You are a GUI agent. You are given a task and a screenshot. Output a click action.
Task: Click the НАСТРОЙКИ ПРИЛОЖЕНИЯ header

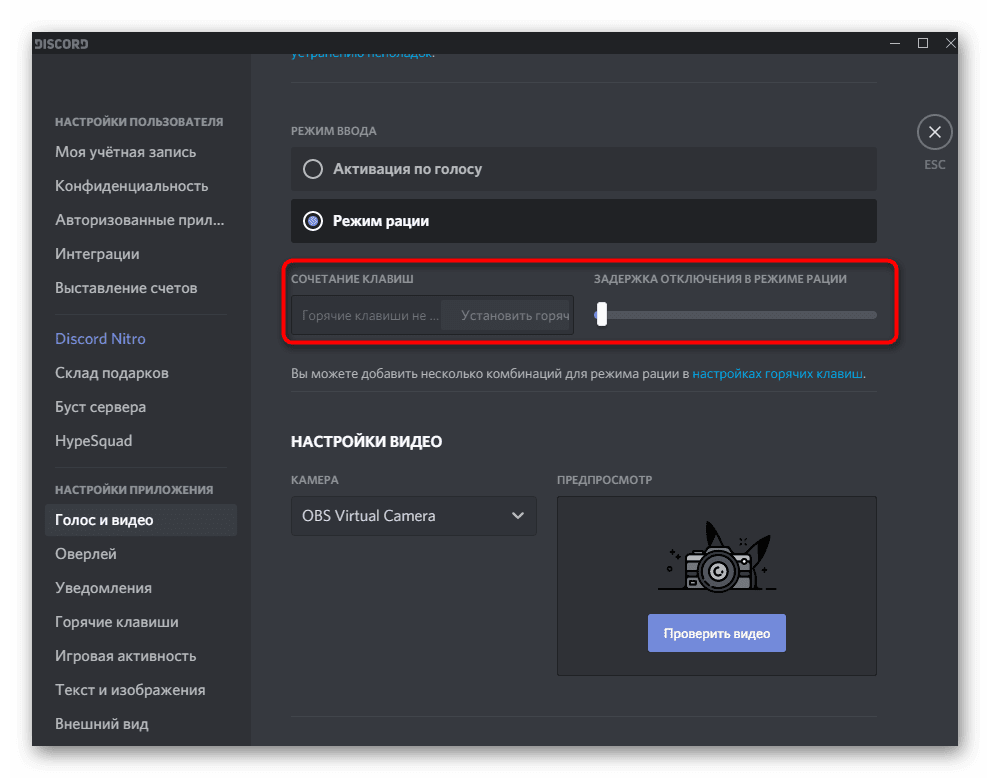pos(134,490)
